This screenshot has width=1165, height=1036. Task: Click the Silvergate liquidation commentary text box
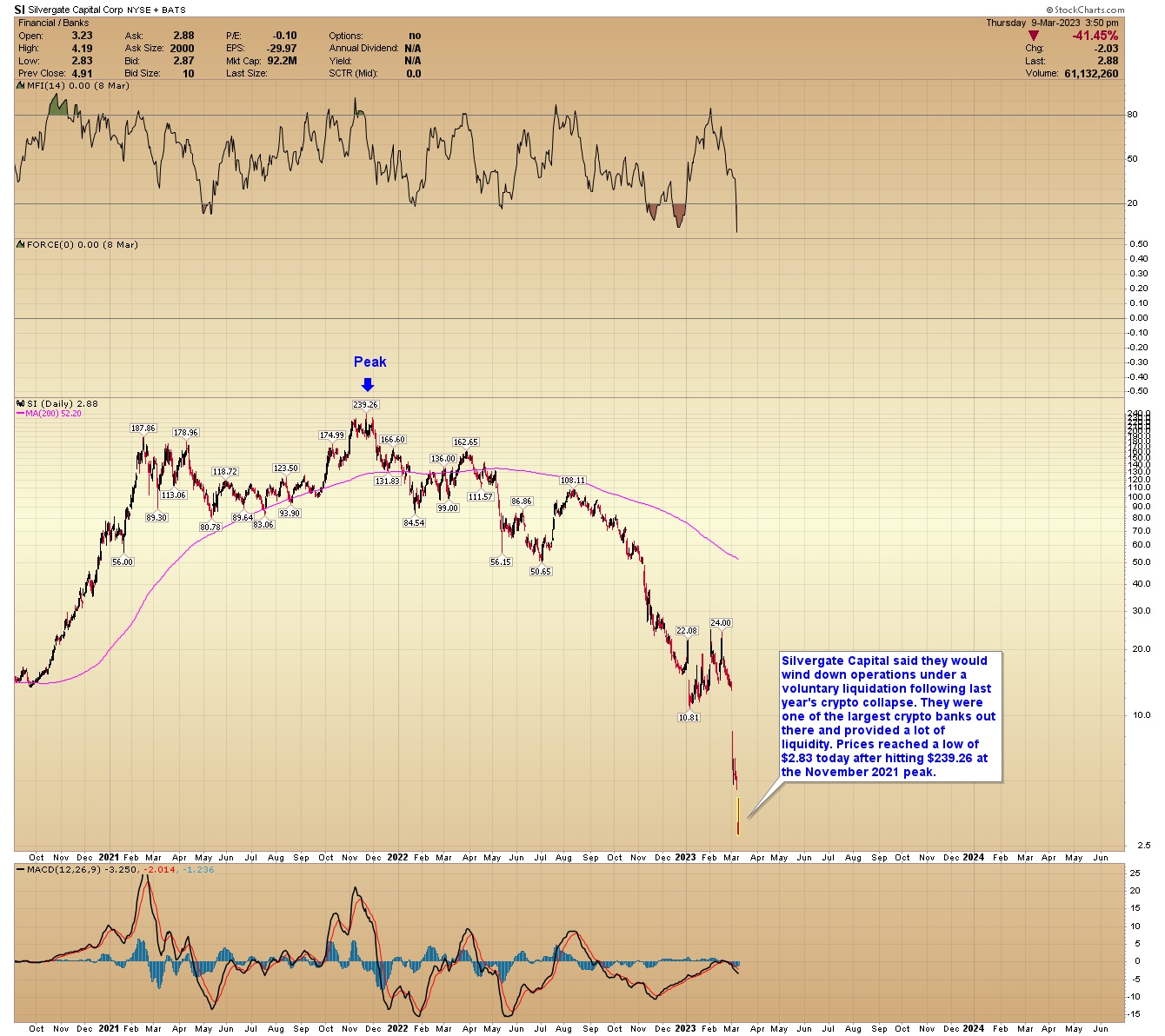889,716
